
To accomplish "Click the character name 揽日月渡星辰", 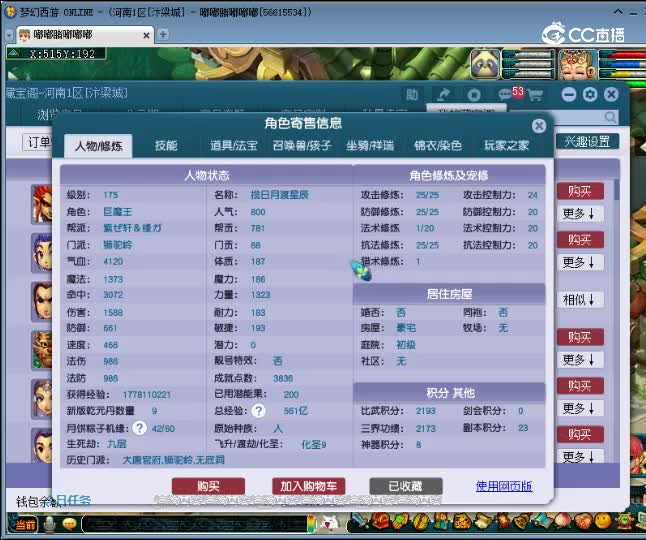I will pos(279,195).
